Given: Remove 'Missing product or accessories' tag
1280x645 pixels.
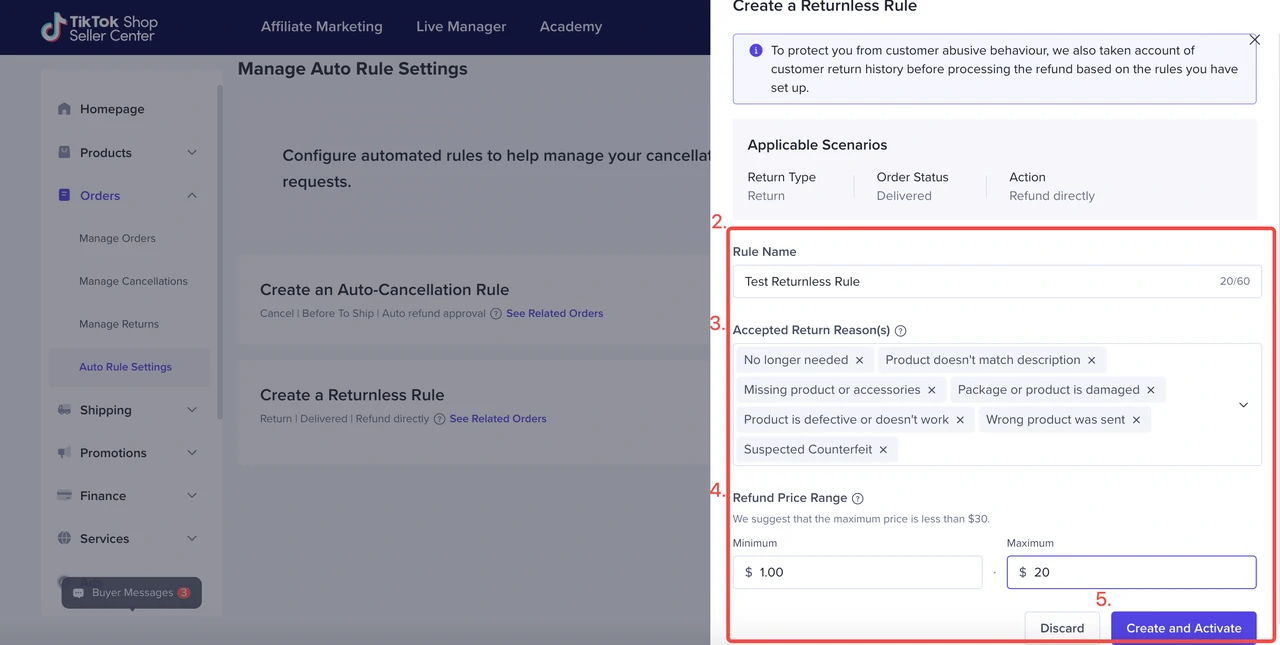Looking at the screenshot, I should coord(931,390).
